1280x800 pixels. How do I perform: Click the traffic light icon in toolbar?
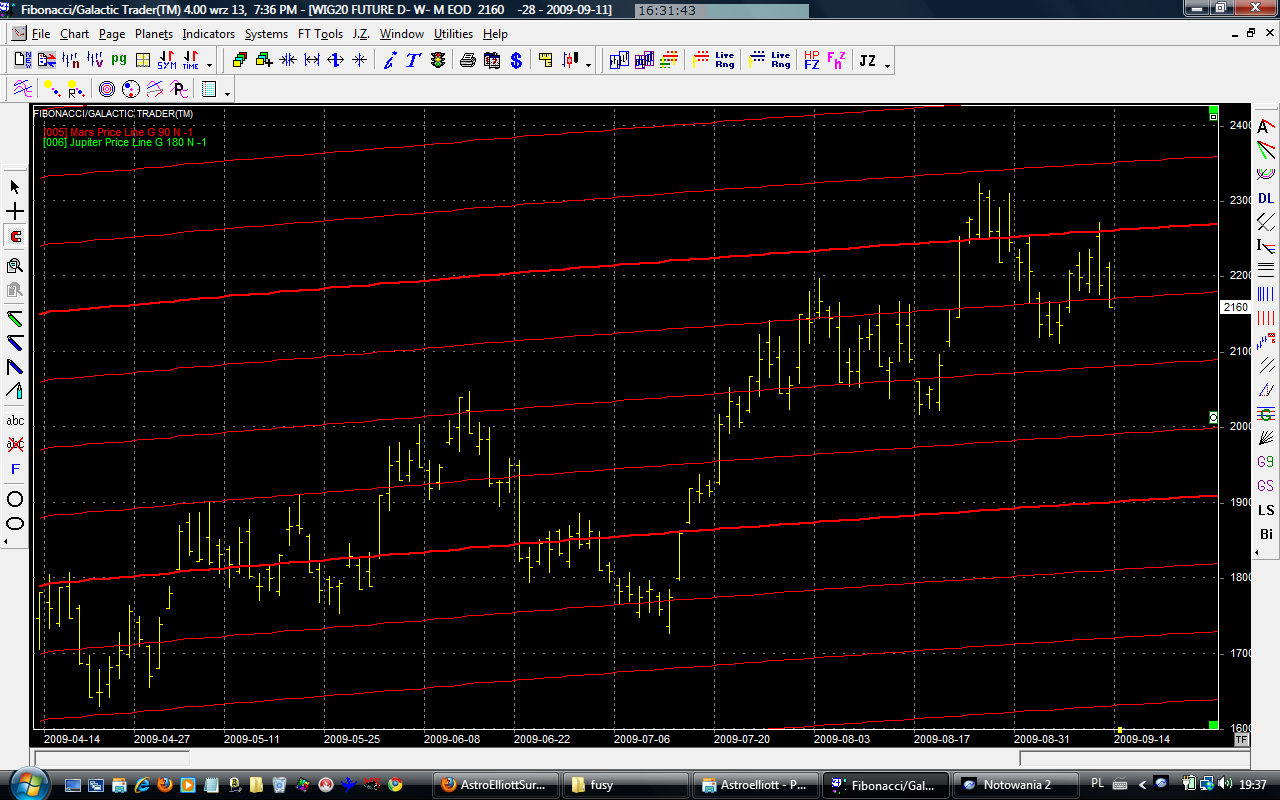pos(438,61)
